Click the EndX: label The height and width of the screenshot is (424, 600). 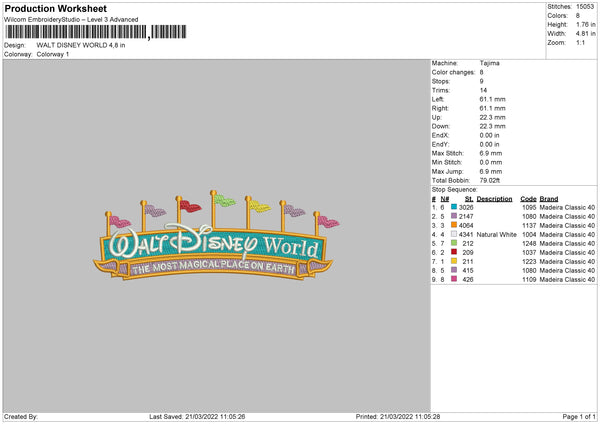pos(440,135)
